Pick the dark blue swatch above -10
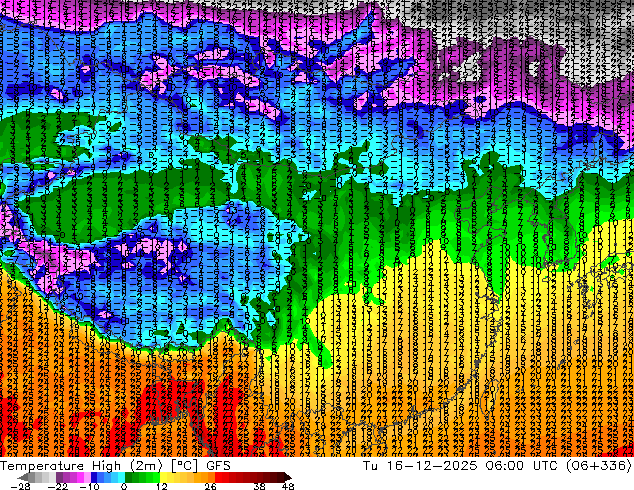The image size is (634, 490). (94, 477)
